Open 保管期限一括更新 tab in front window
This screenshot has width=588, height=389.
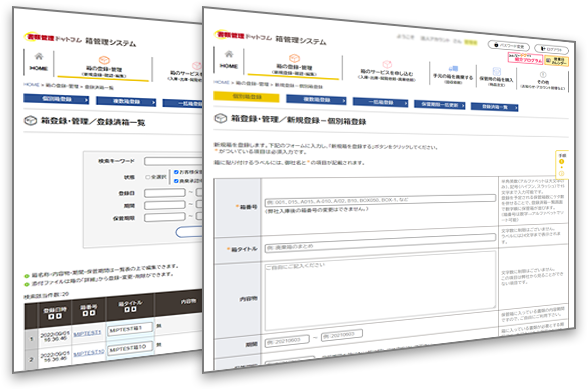(440, 105)
